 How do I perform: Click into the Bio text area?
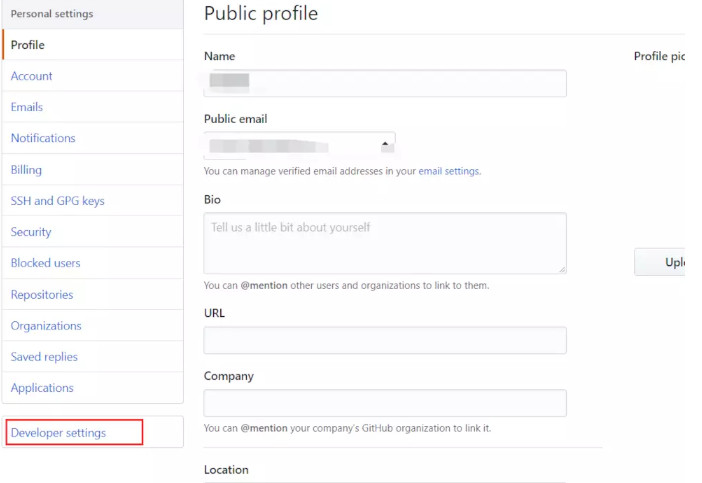[385, 243]
